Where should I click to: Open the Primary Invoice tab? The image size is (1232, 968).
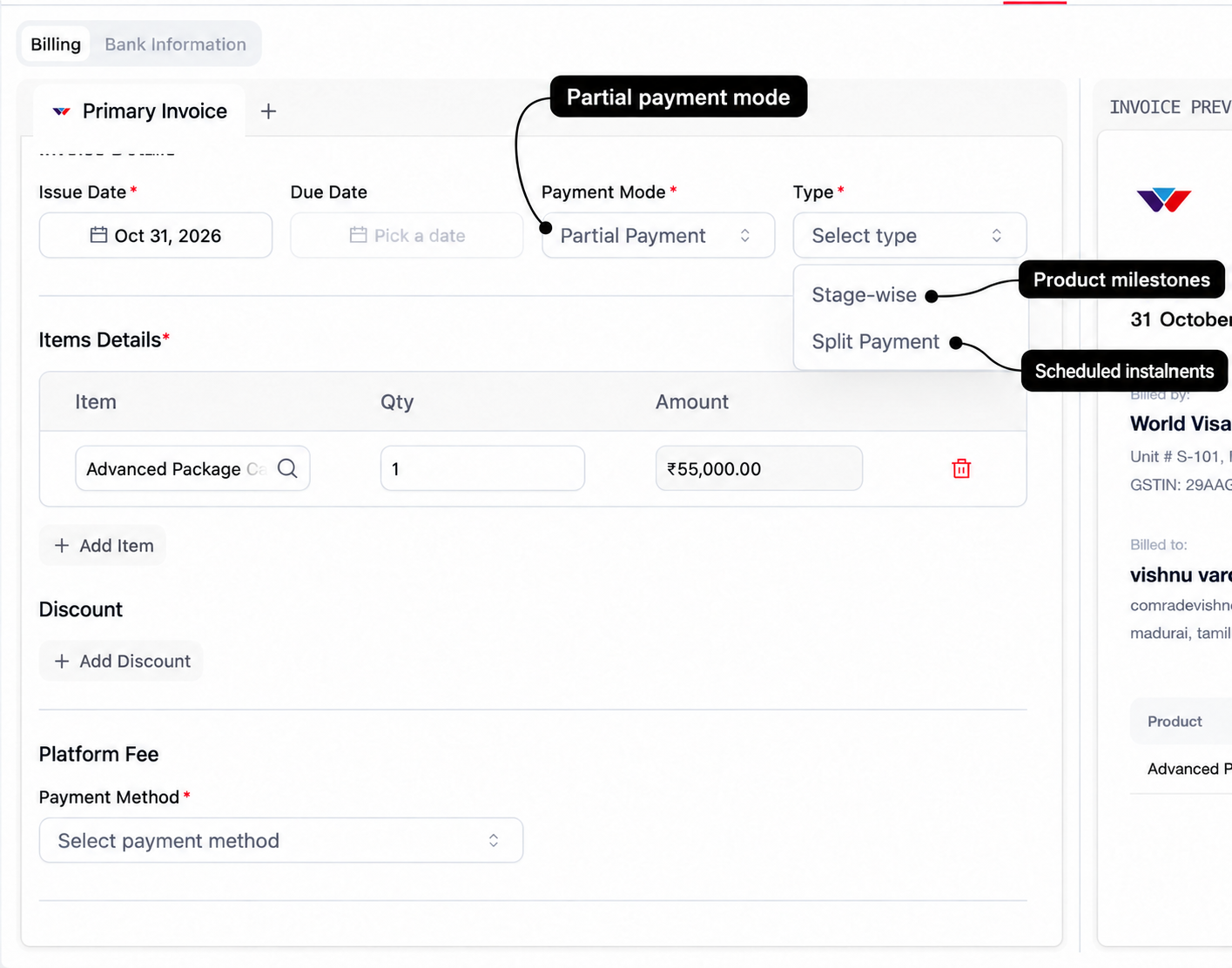[139, 111]
